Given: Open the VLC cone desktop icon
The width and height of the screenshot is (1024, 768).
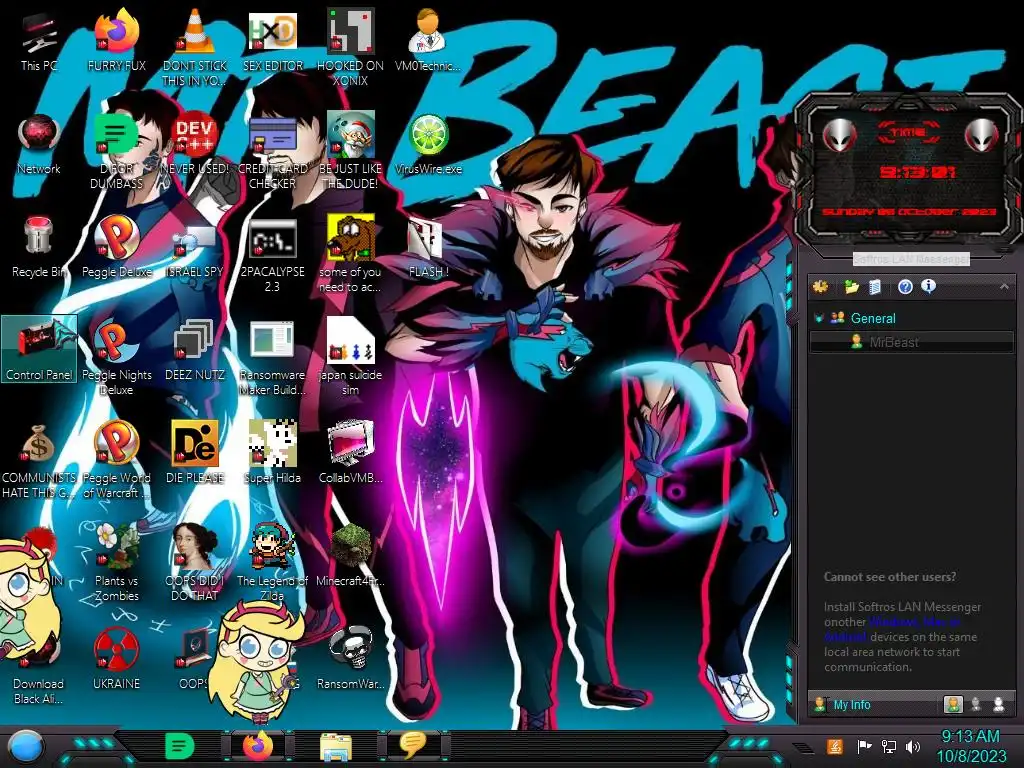Looking at the screenshot, I should pyautogui.click(x=195, y=48).
